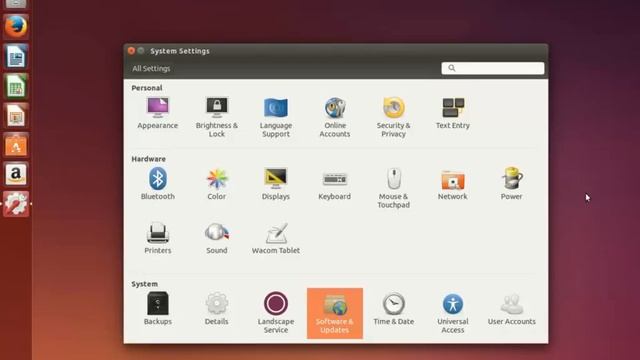The height and width of the screenshot is (360, 640).
Task: Minimize the System Settings window
Action: pyautogui.click(x=141, y=51)
